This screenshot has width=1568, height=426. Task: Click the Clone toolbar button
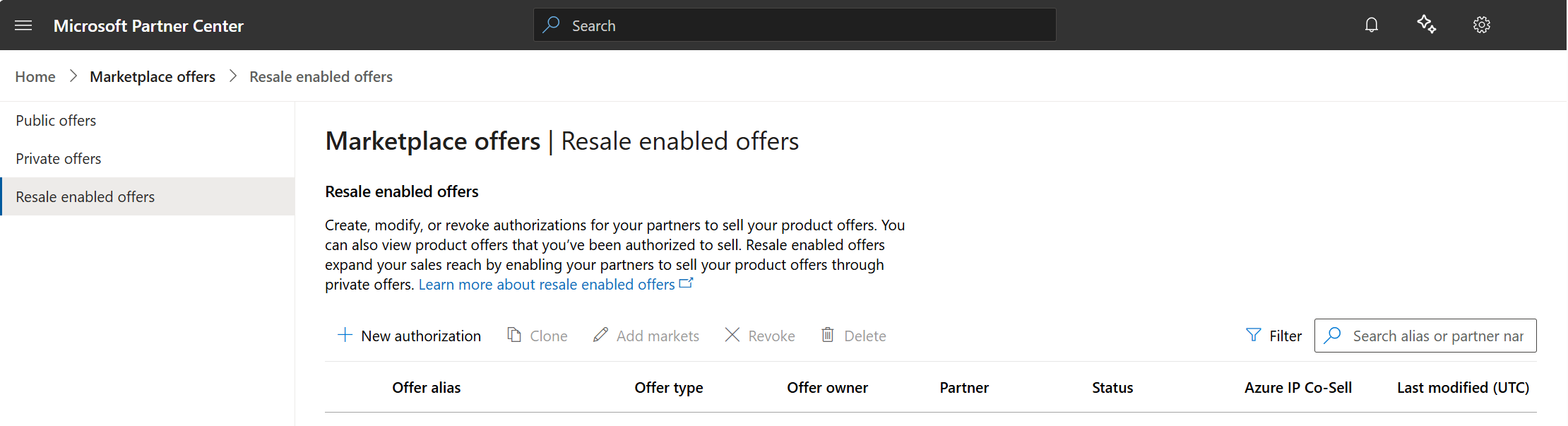click(537, 336)
